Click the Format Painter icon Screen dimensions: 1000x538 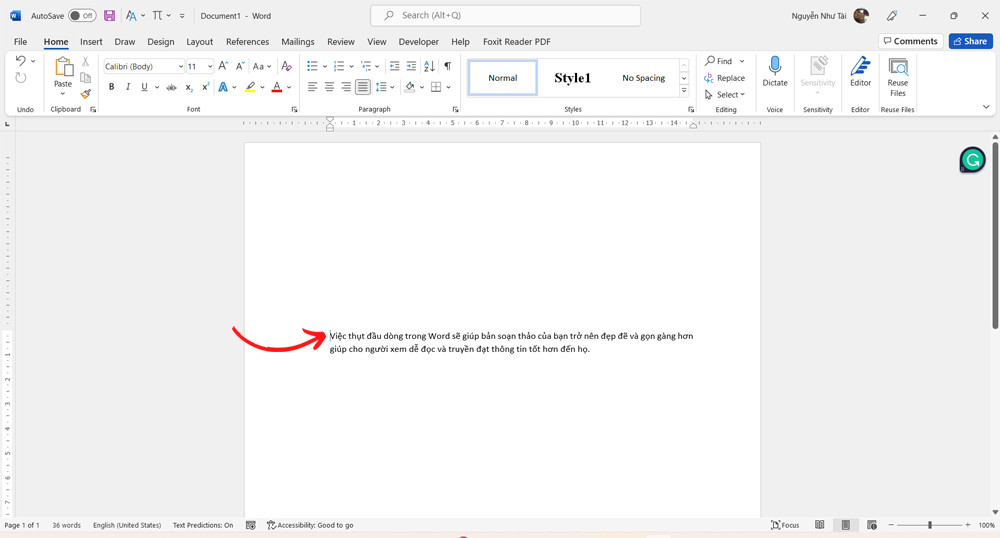pos(86,94)
